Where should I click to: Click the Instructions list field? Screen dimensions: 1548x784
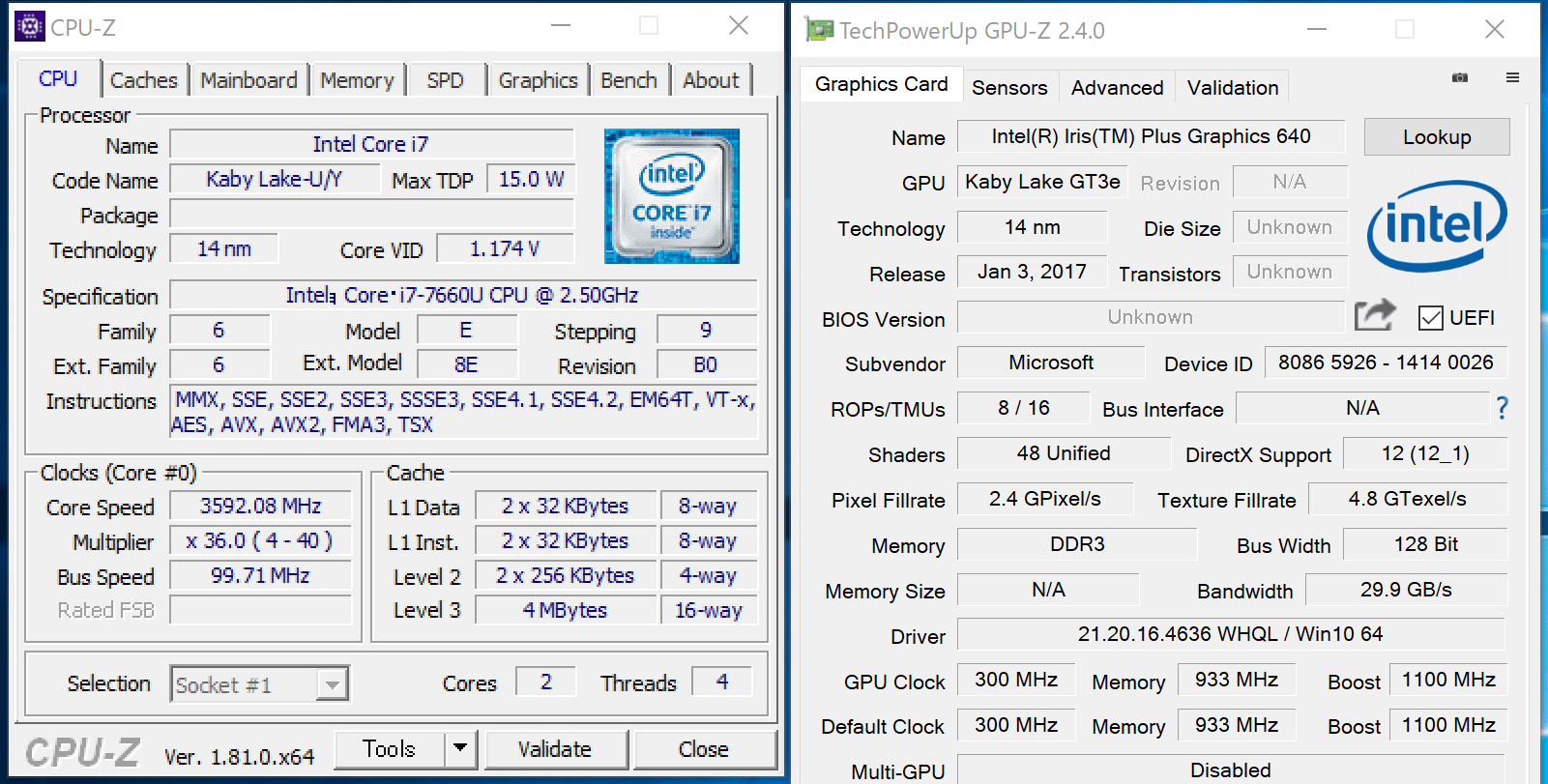tap(463, 412)
